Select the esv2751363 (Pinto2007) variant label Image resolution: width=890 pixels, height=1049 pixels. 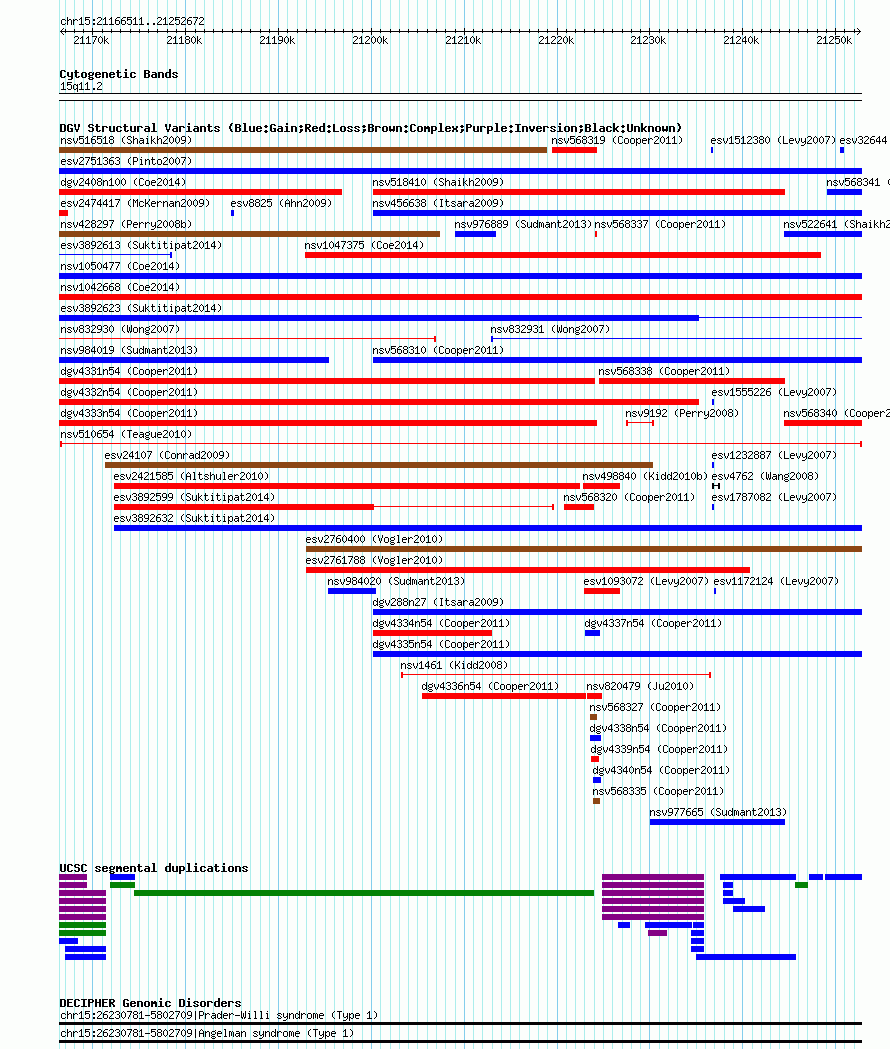[126, 161]
